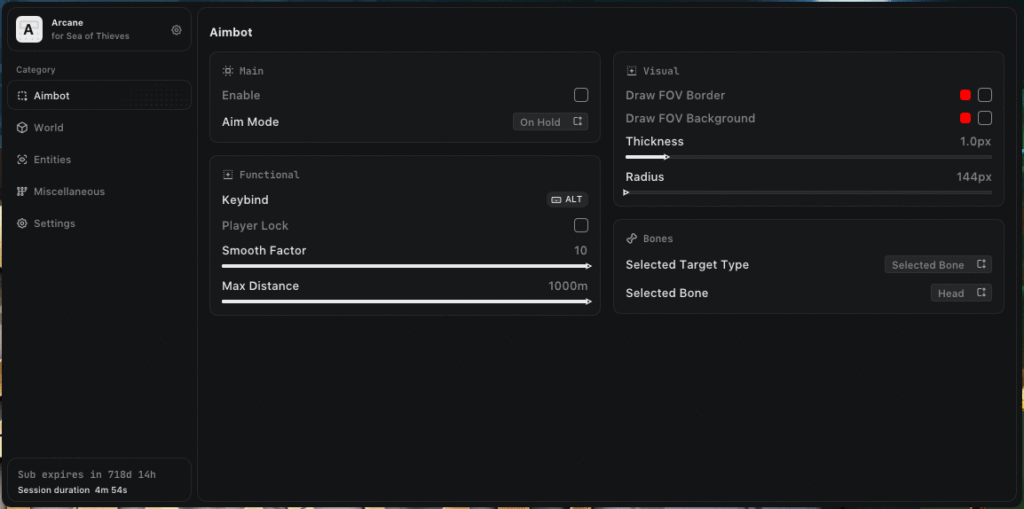
Task: Click the Arcane 'A' logo
Action: pos(28,31)
